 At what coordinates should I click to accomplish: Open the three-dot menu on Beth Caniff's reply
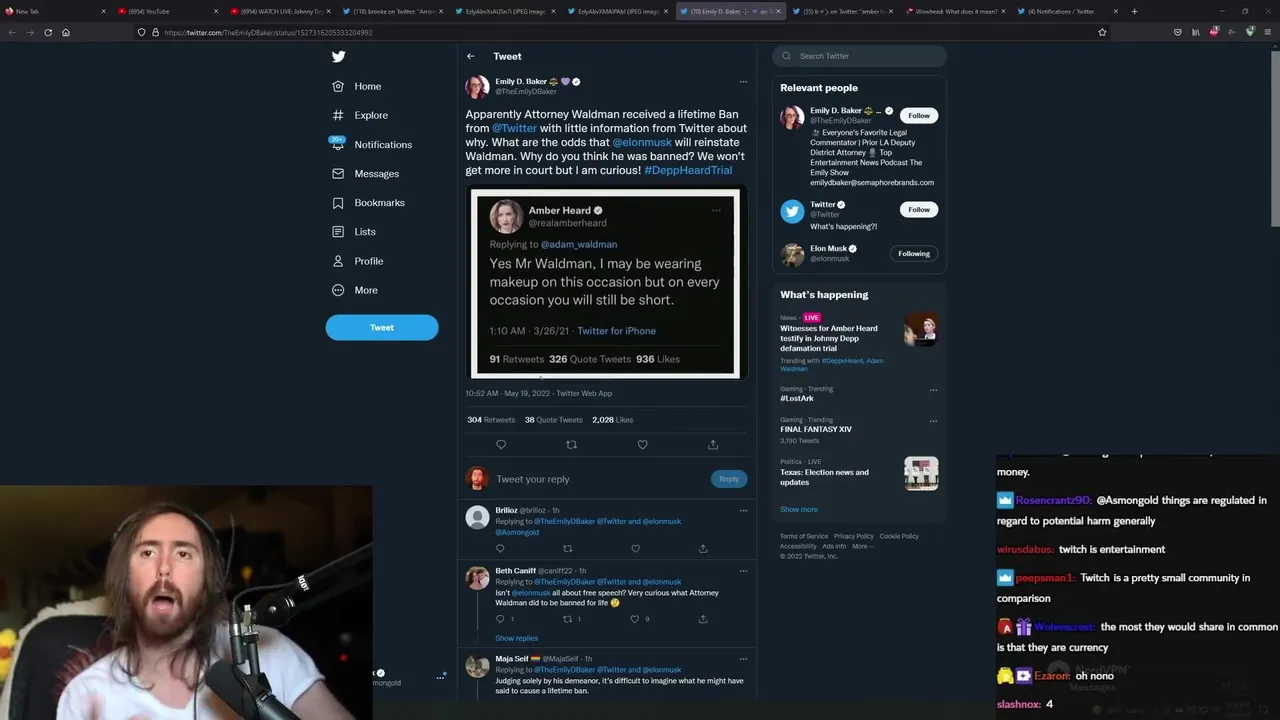click(x=743, y=571)
